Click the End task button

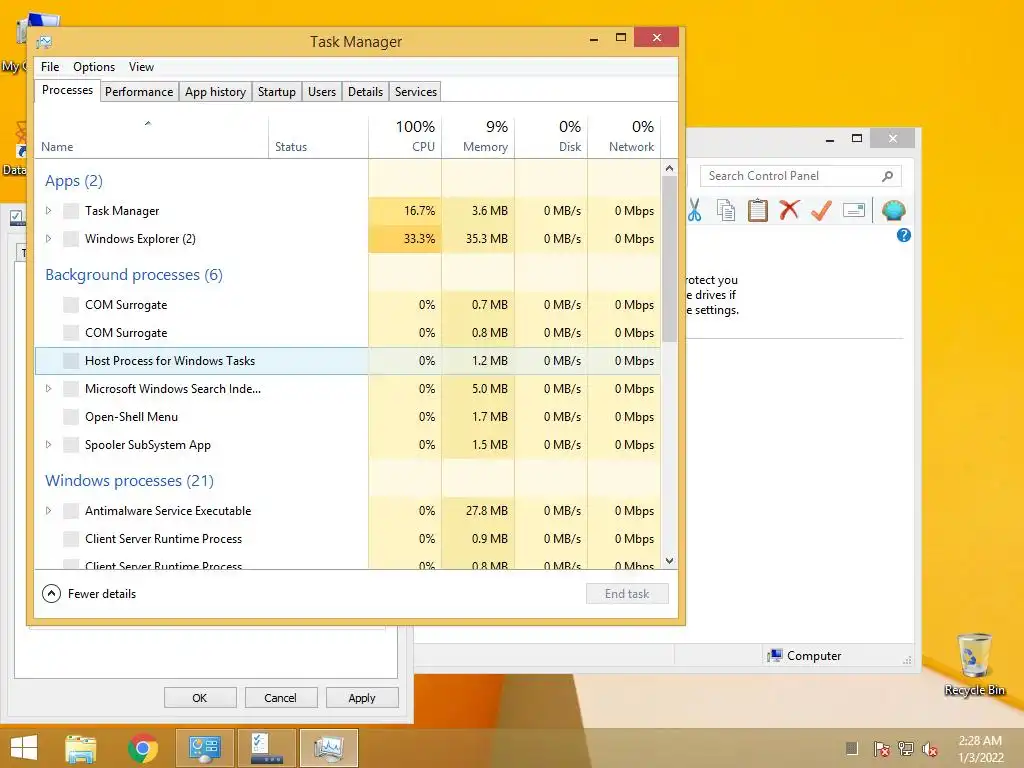coord(627,593)
